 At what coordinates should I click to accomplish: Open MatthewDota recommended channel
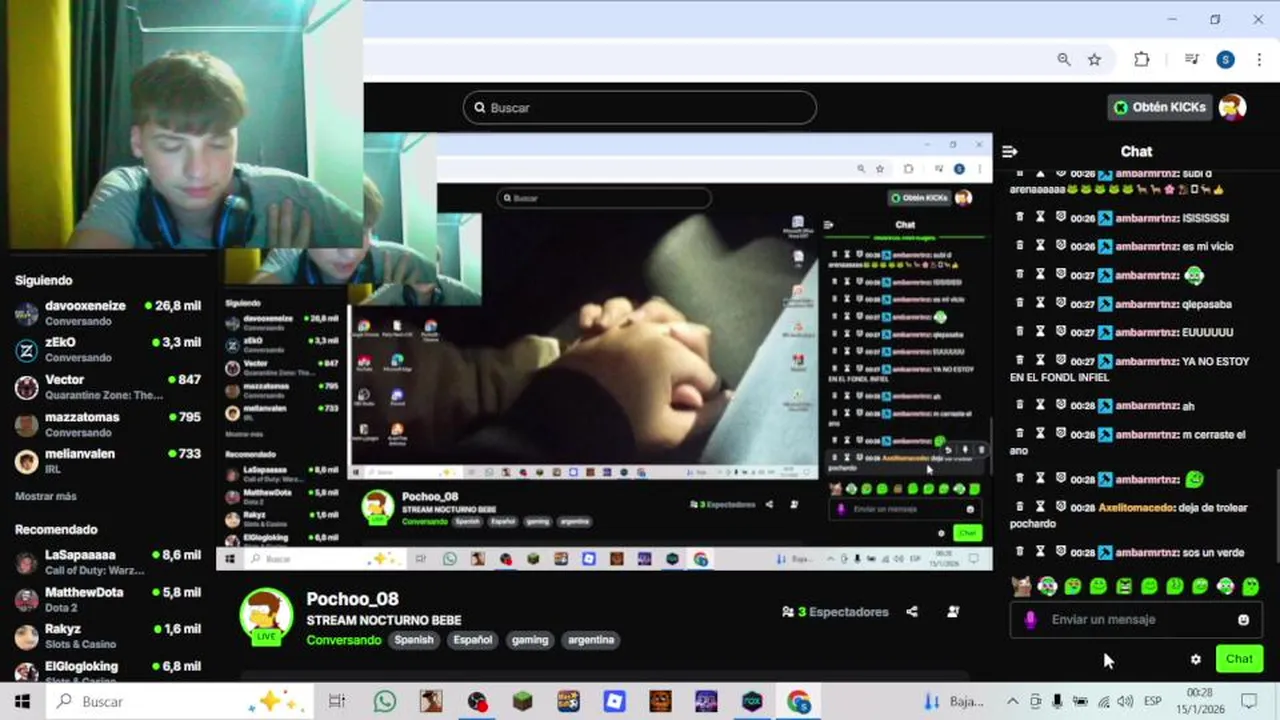108,599
